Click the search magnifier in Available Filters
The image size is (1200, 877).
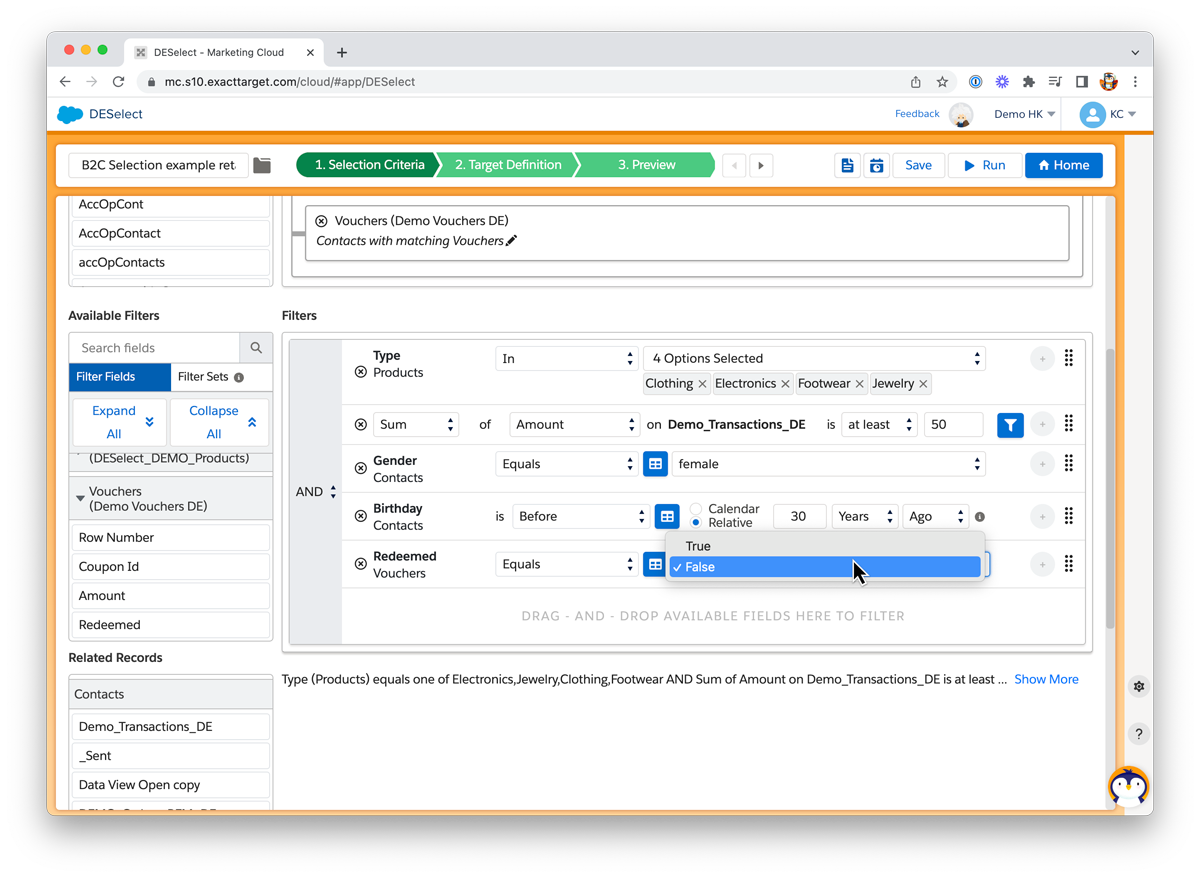pos(256,348)
